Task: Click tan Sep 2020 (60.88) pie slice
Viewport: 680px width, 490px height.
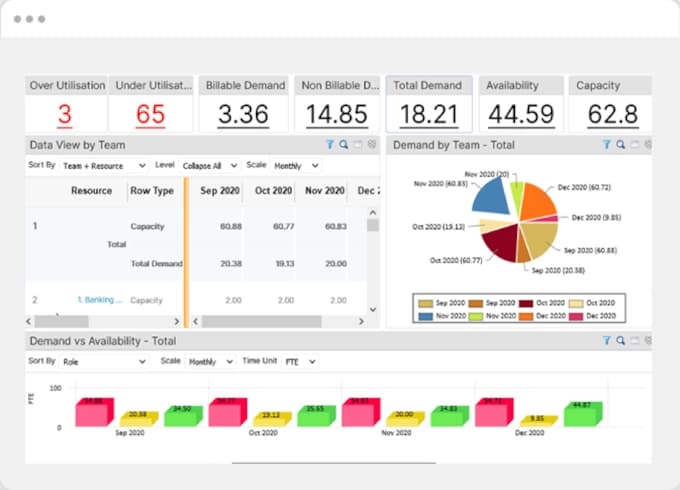Action: (x=542, y=238)
